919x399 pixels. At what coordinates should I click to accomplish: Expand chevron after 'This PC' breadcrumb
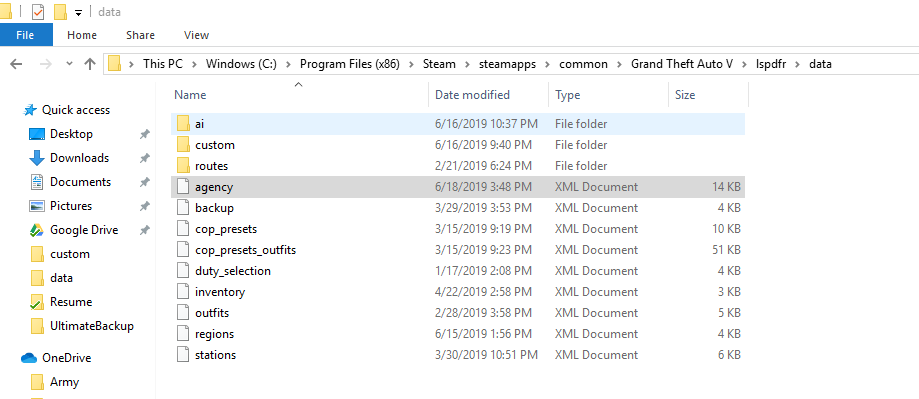pos(195,64)
